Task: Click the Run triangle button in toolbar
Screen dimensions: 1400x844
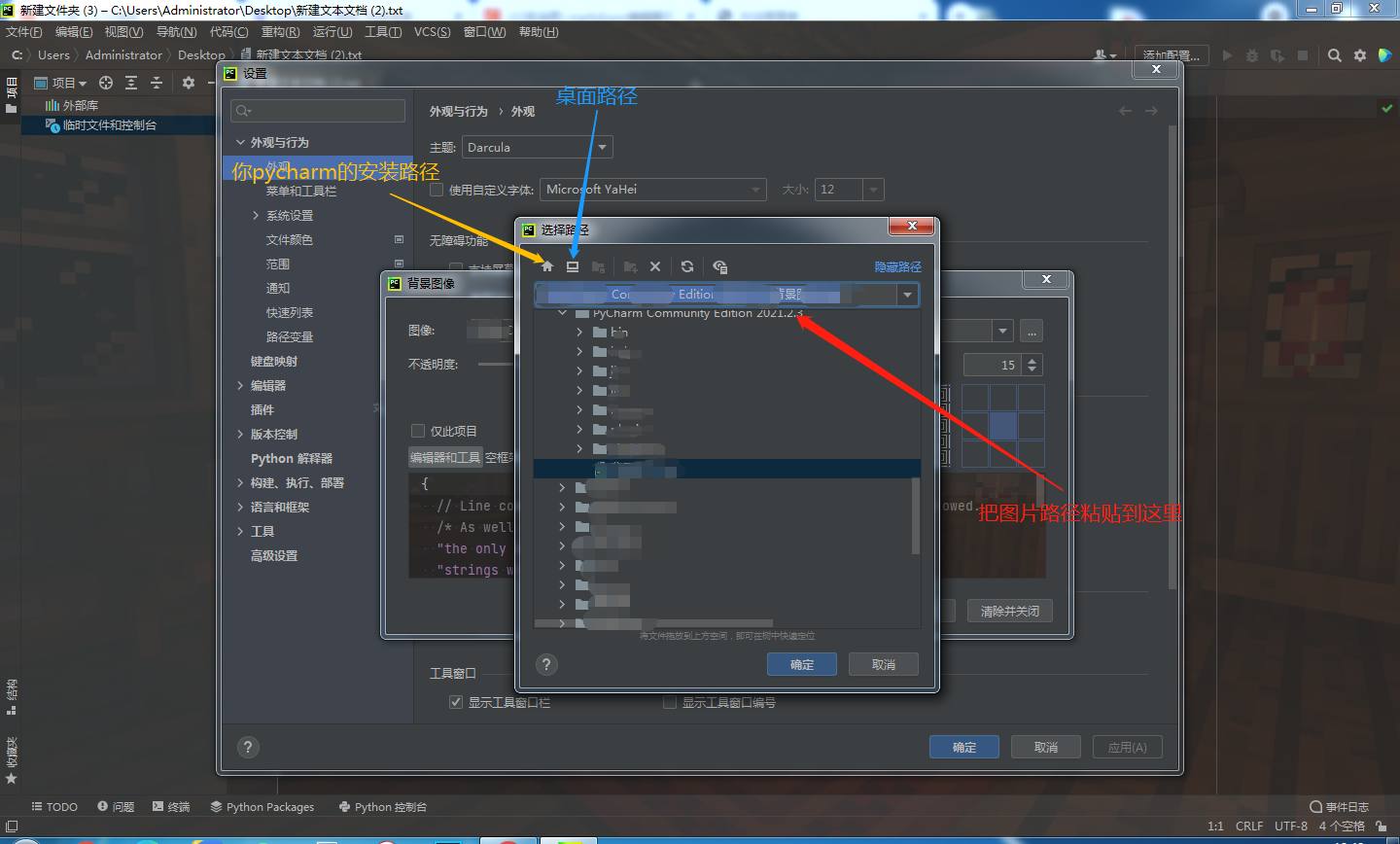Action: point(1227,55)
